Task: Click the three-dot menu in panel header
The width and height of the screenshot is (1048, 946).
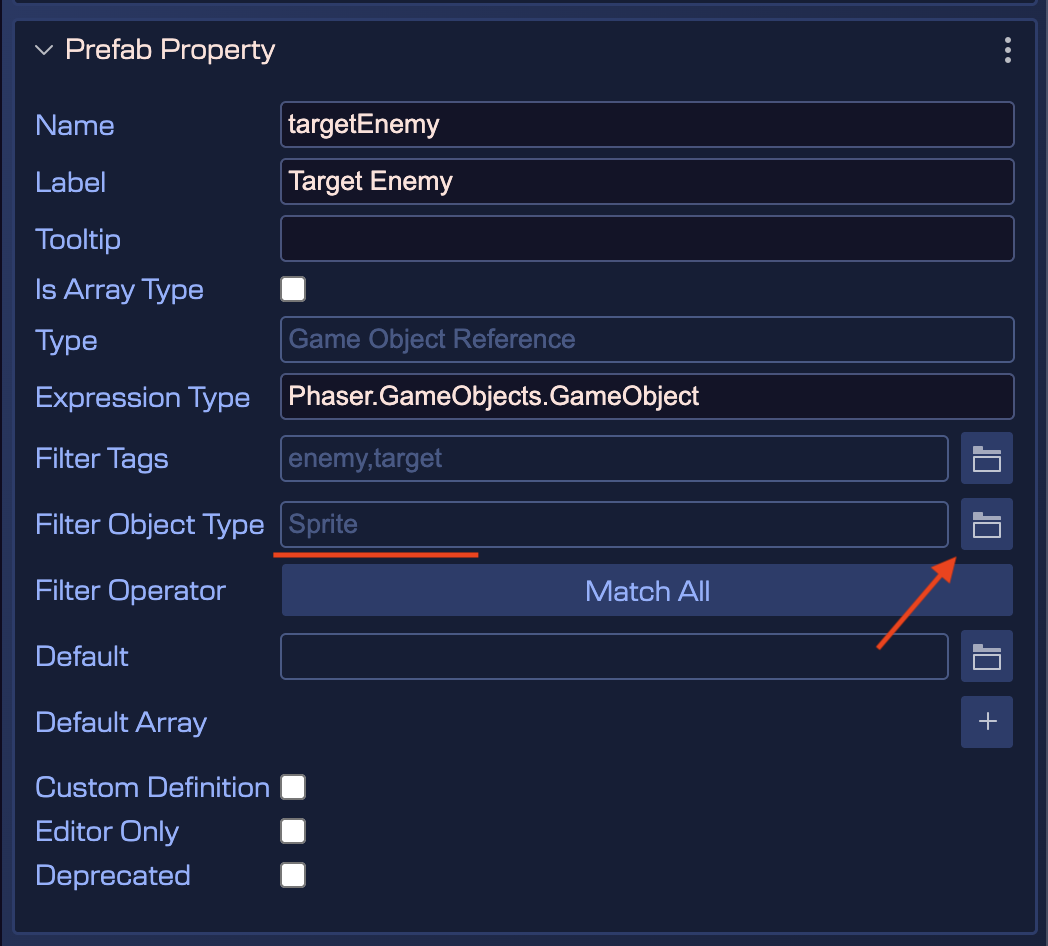Action: 1008,50
